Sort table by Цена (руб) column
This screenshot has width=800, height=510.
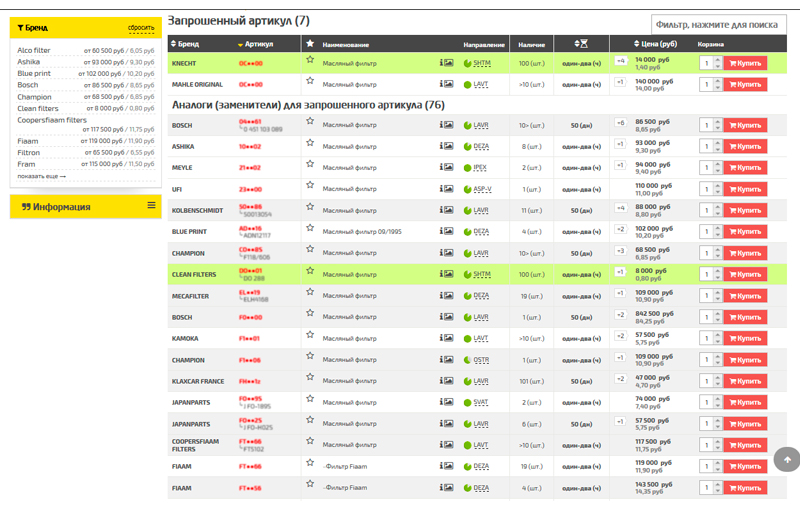point(655,44)
